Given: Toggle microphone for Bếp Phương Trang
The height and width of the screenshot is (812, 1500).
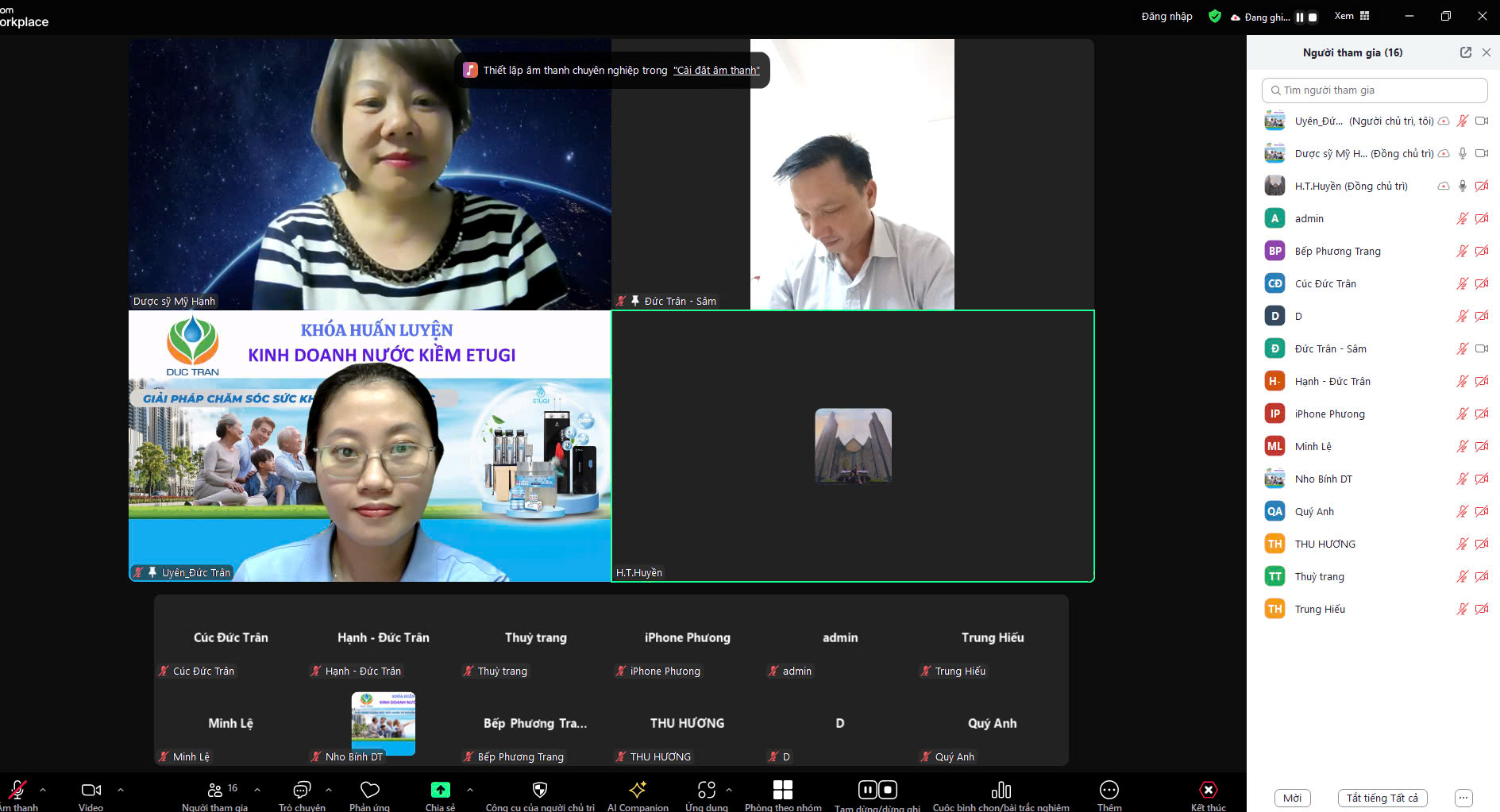Looking at the screenshot, I should tap(1462, 251).
